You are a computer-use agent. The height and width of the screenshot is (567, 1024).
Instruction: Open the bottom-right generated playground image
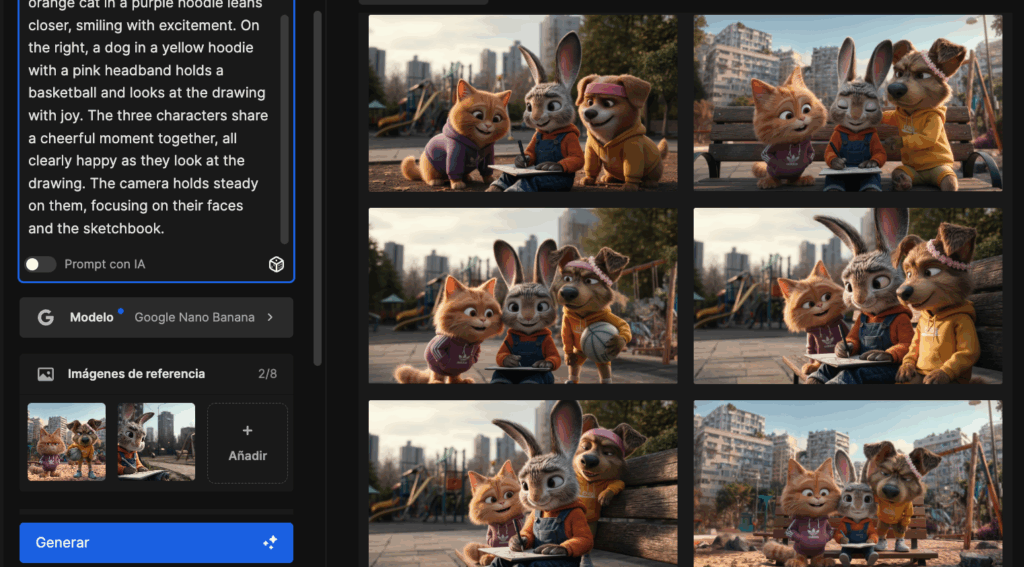click(x=847, y=483)
